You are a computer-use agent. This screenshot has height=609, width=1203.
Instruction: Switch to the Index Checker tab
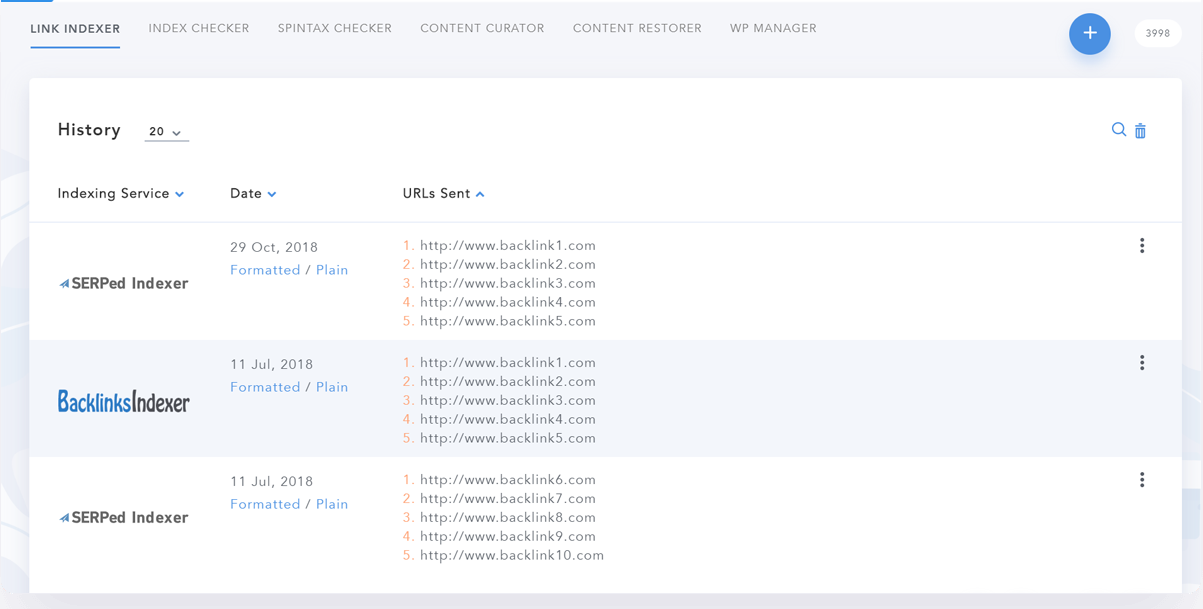coord(199,29)
